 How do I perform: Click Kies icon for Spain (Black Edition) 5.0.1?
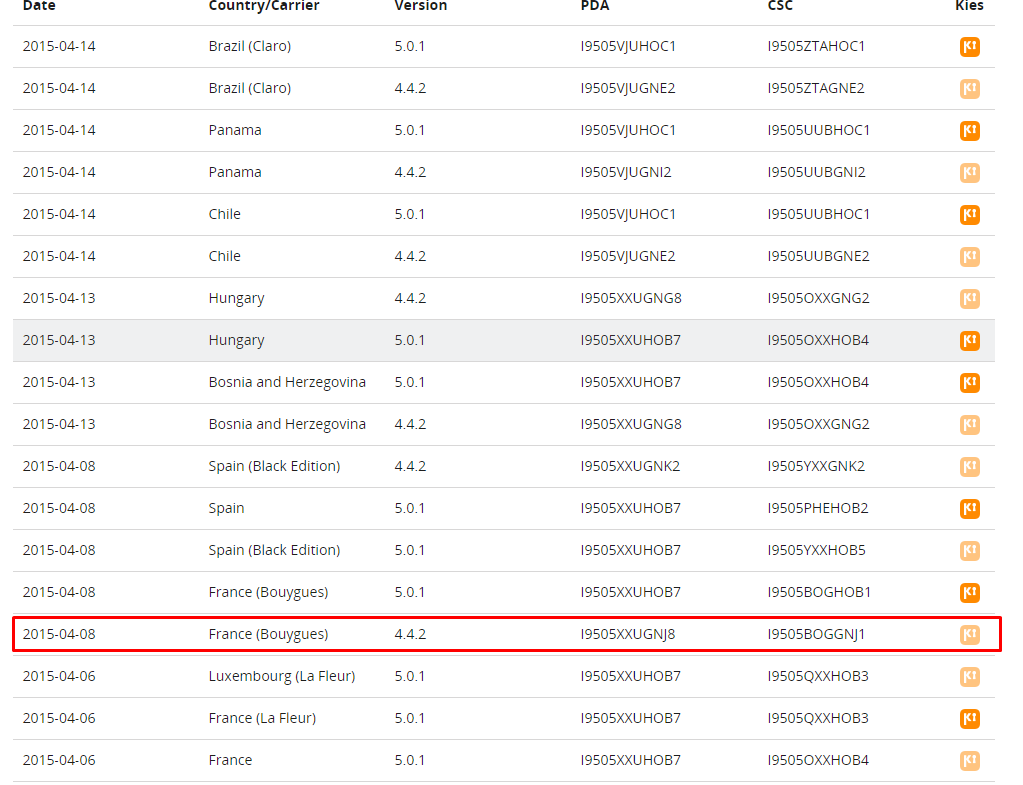tap(970, 550)
